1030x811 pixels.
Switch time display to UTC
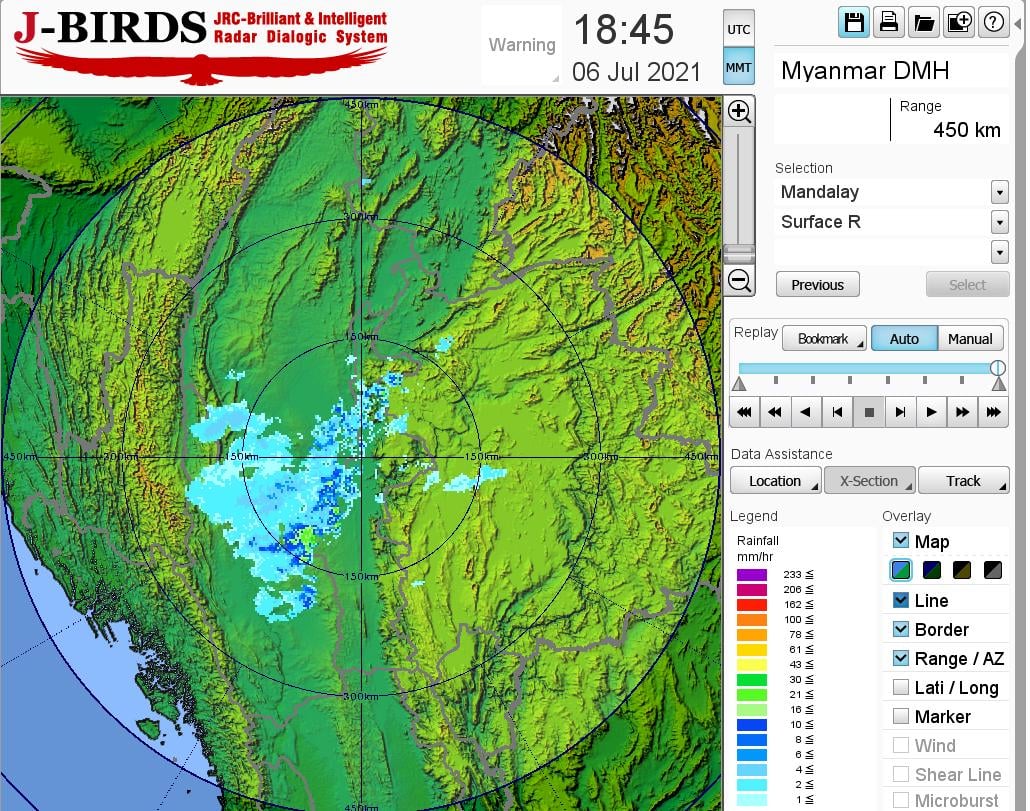tap(738, 30)
